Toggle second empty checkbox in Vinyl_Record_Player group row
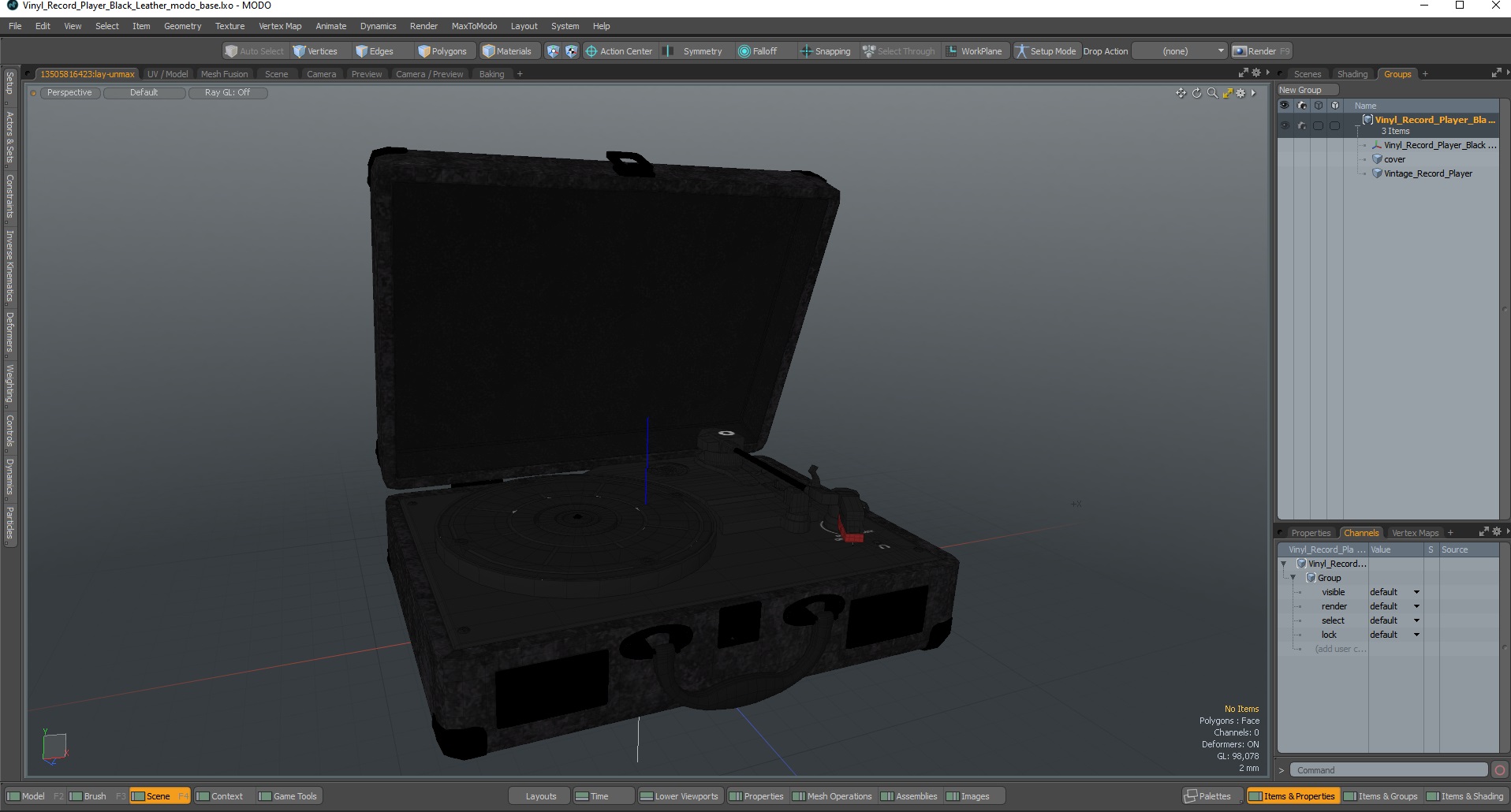The height and width of the screenshot is (812, 1511). [1334, 125]
